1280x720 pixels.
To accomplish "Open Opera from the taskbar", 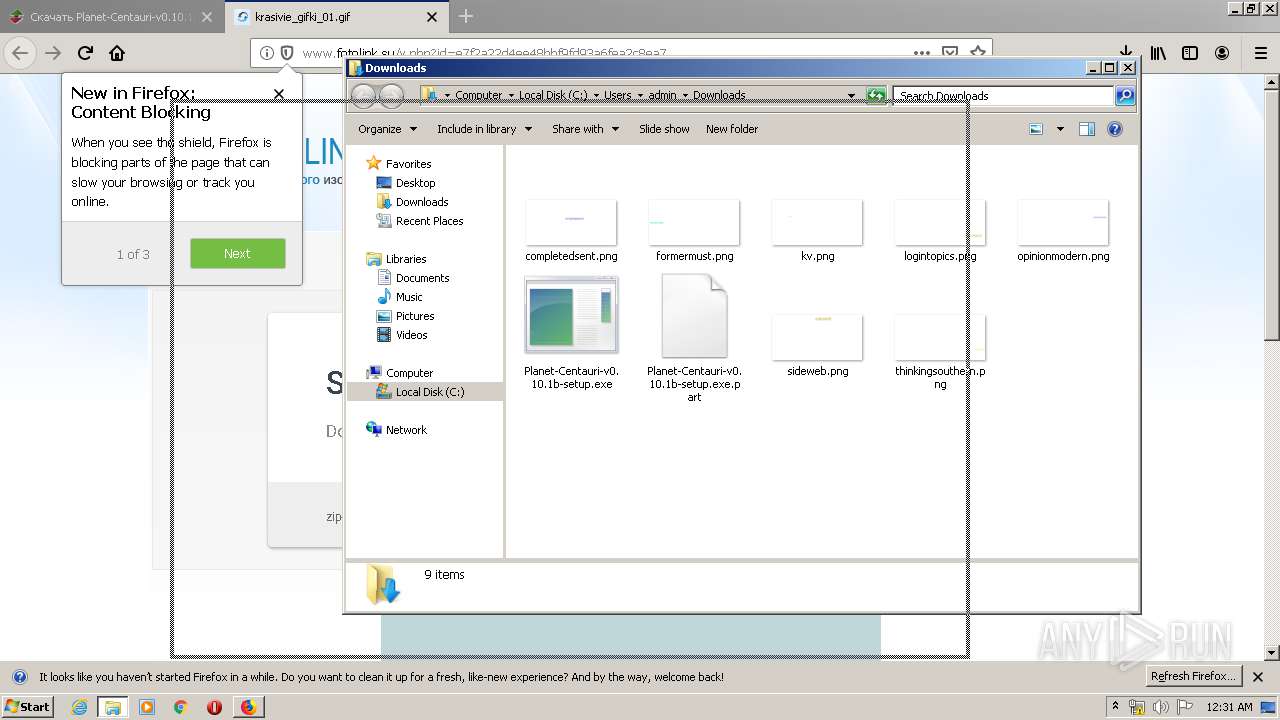I will pos(214,707).
